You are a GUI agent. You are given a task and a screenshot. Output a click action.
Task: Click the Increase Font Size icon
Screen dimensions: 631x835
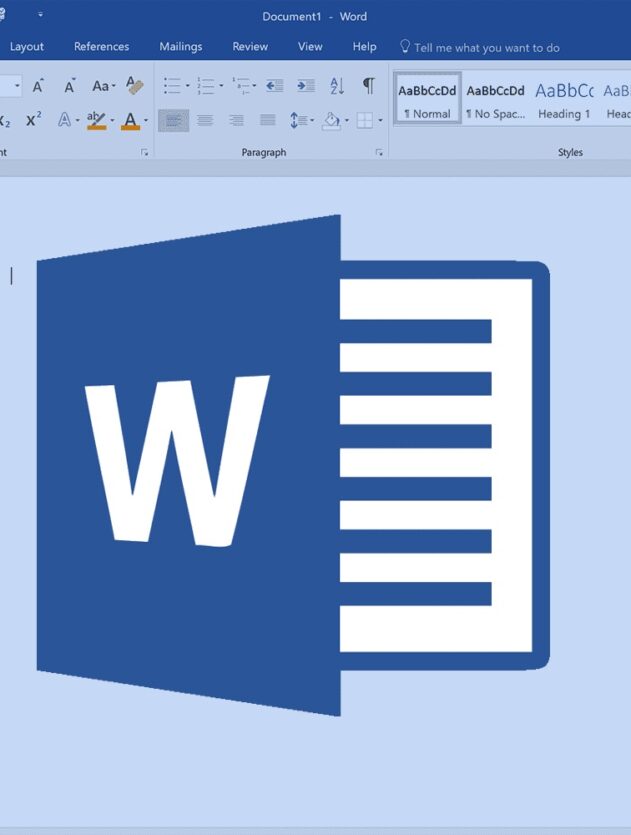click(38, 86)
